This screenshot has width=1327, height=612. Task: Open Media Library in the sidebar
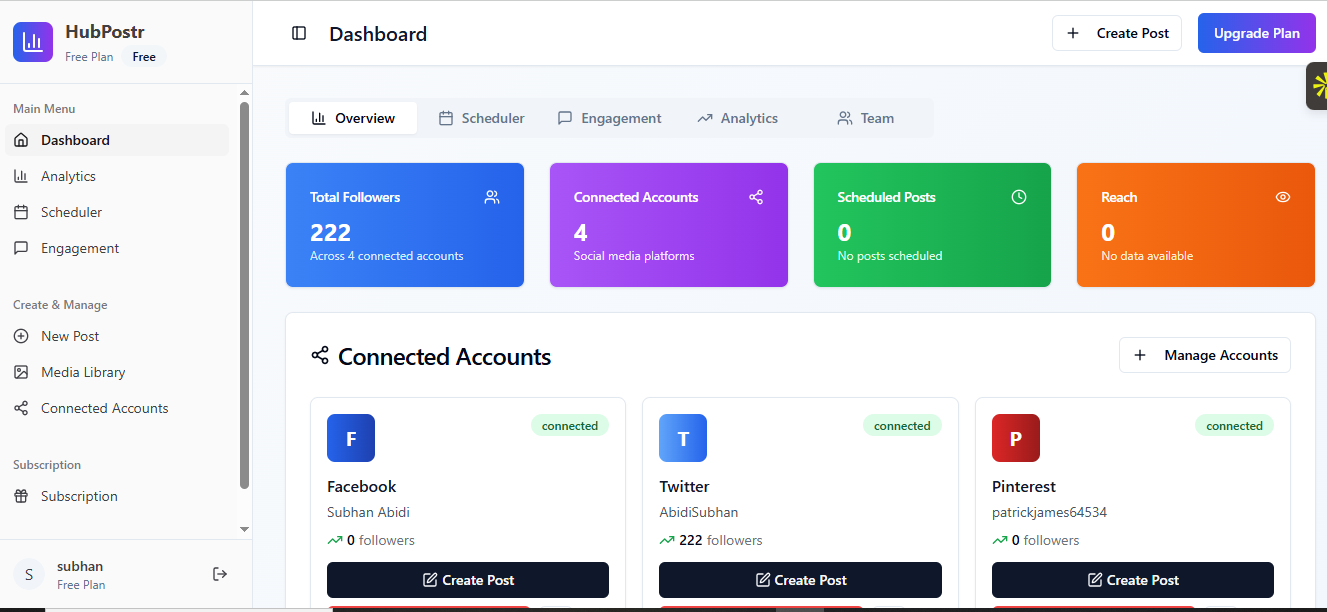(x=117, y=372)
